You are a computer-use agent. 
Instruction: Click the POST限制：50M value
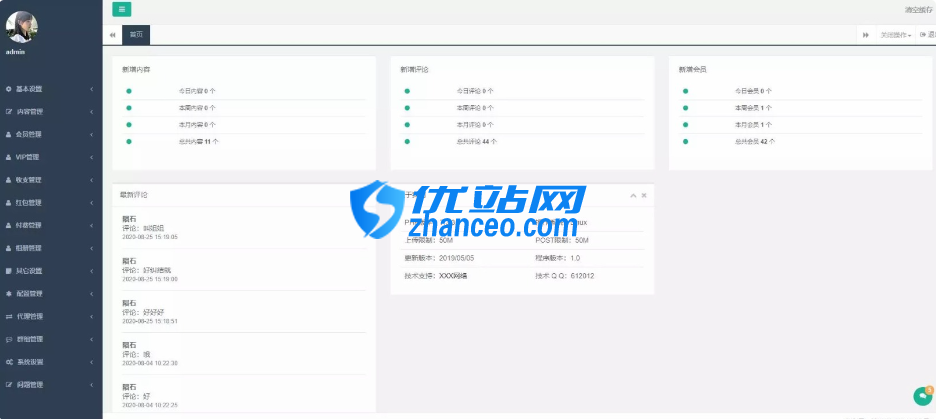[x=562, y=241]
